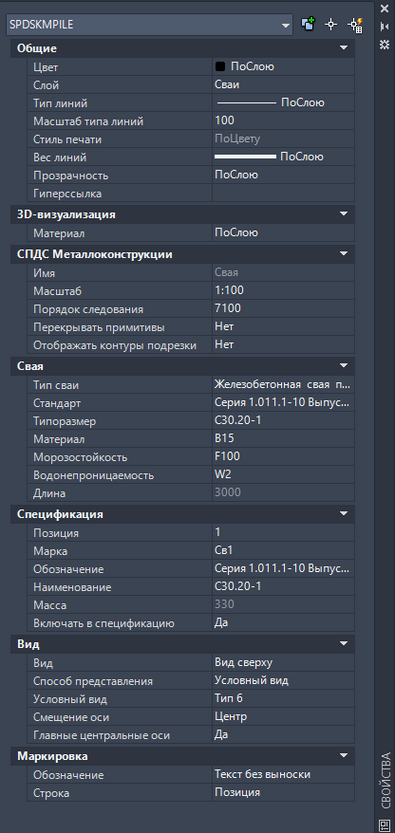The image size is (395, 833).
Task: Click the vertical СВОЙСТВА palette title
Action: (x=385, y=780)
